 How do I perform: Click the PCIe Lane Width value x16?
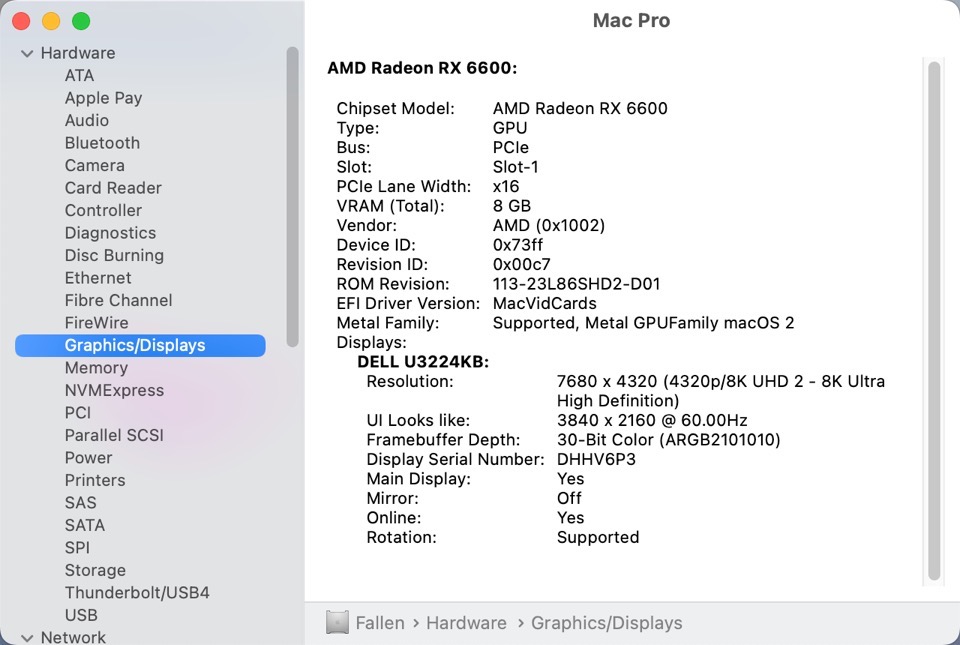506,186
